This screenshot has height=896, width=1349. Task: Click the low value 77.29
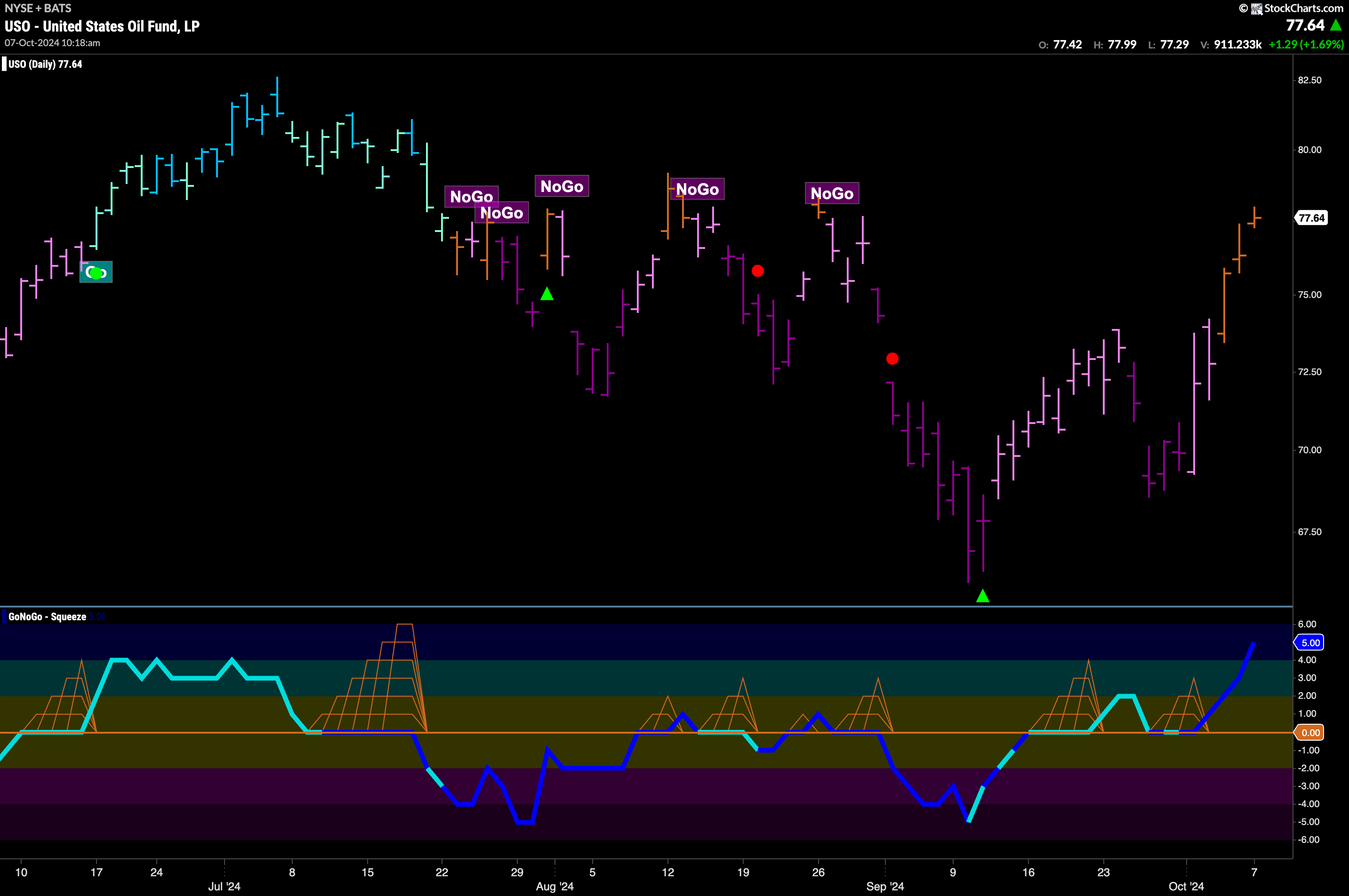pyautogui.click(x=1175, y=45)
